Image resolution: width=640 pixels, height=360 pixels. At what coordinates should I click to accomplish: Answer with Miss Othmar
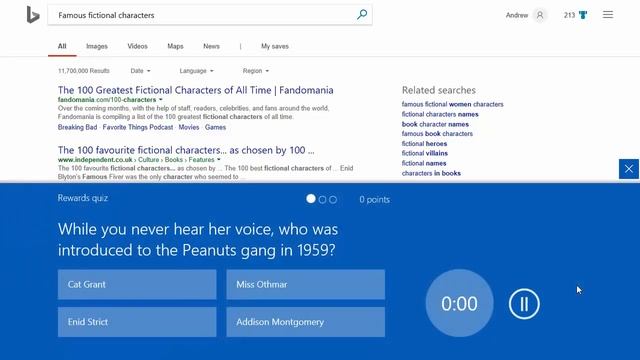[306, 284]
